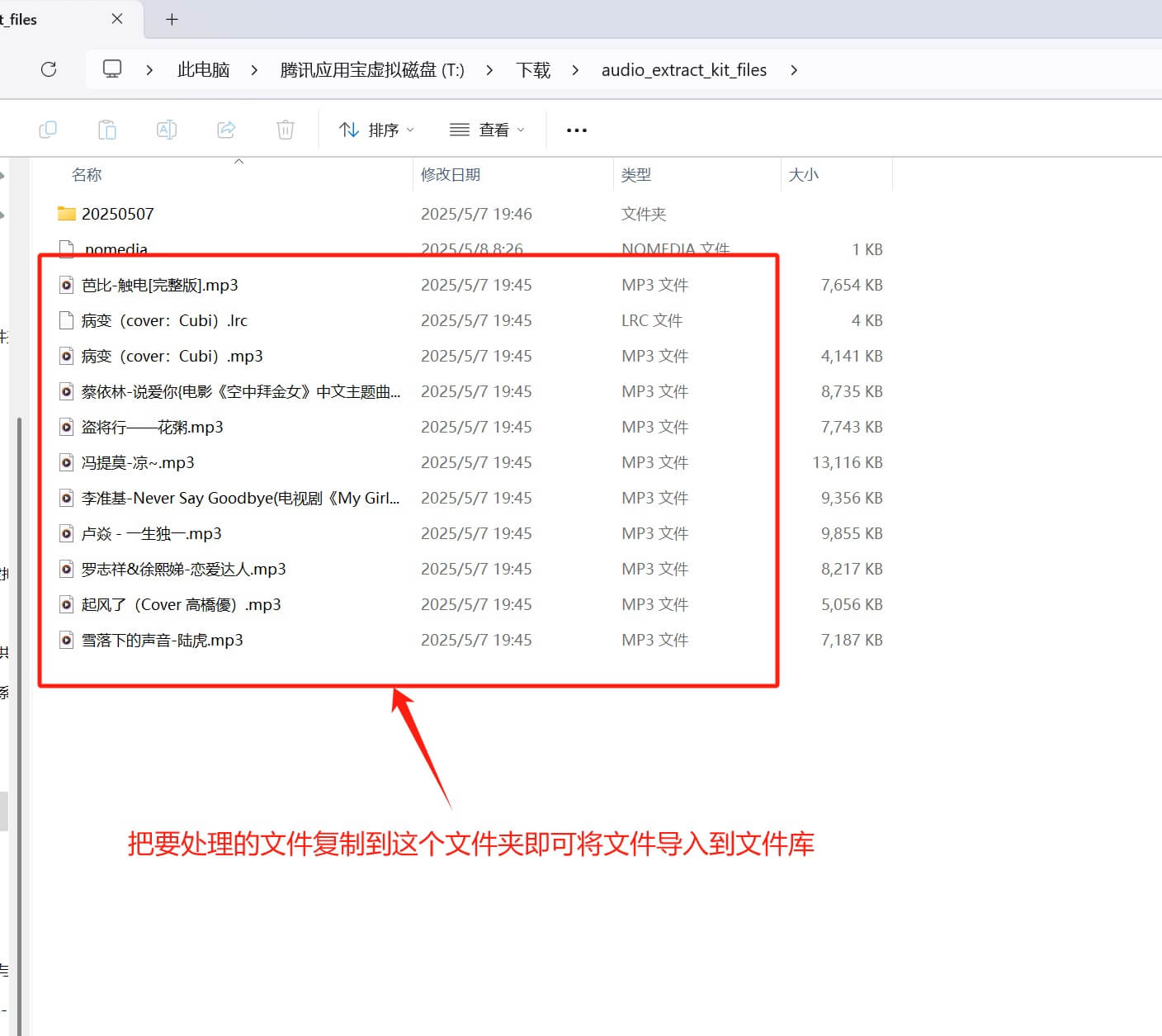
Task: Select file 芭比-触电[完整版].mp3
Action: tap(159, 285)
